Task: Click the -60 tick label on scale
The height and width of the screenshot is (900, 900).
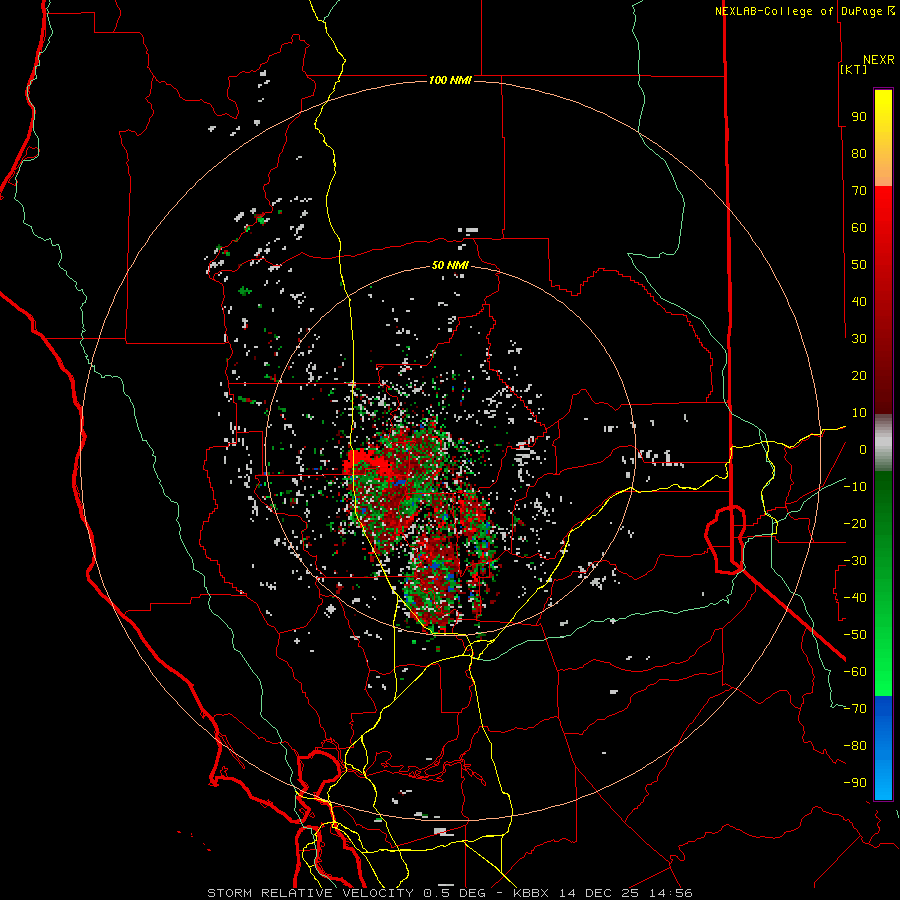Action: pos(855,672)
